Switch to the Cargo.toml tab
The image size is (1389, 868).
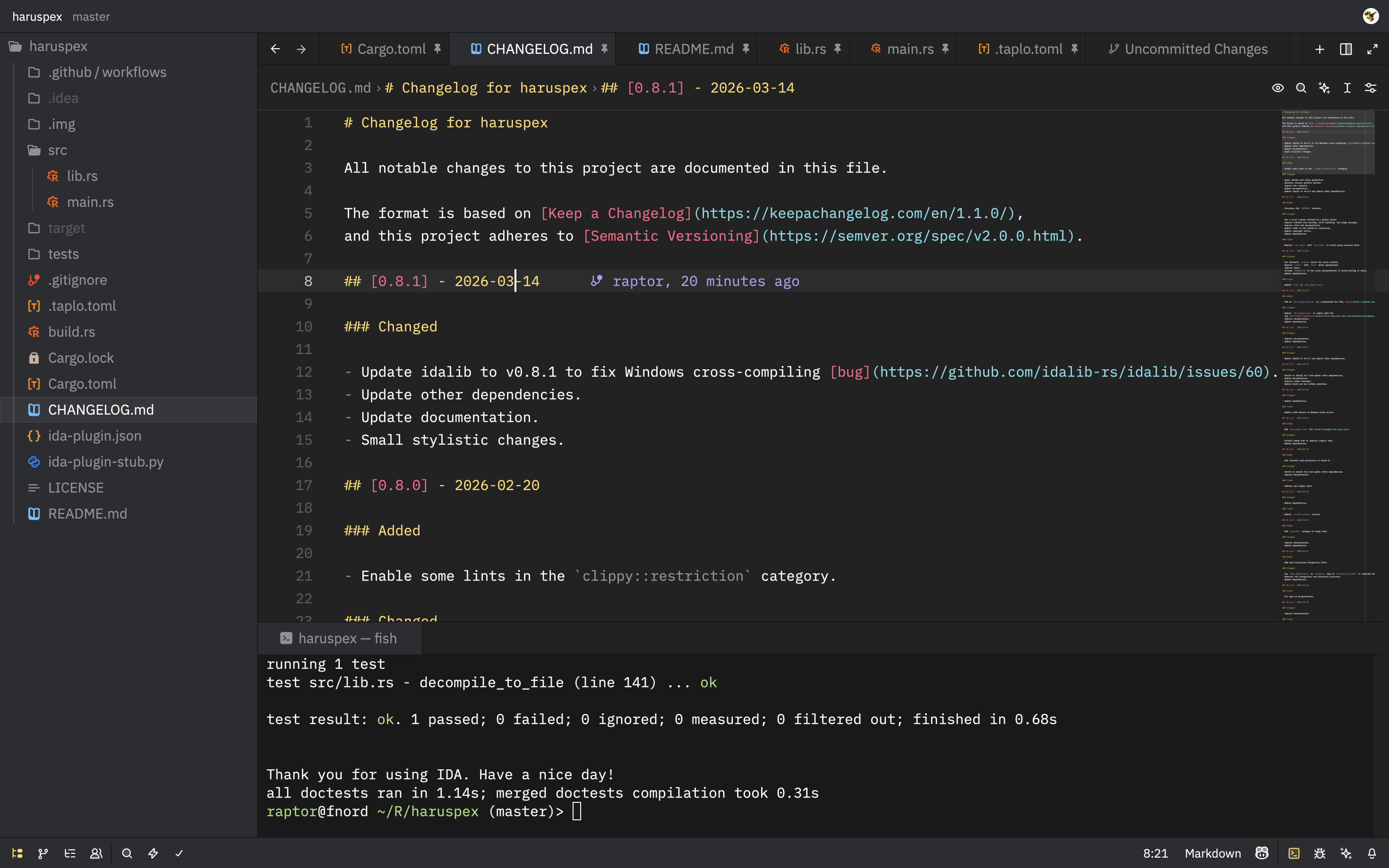(x=384, y=50)
